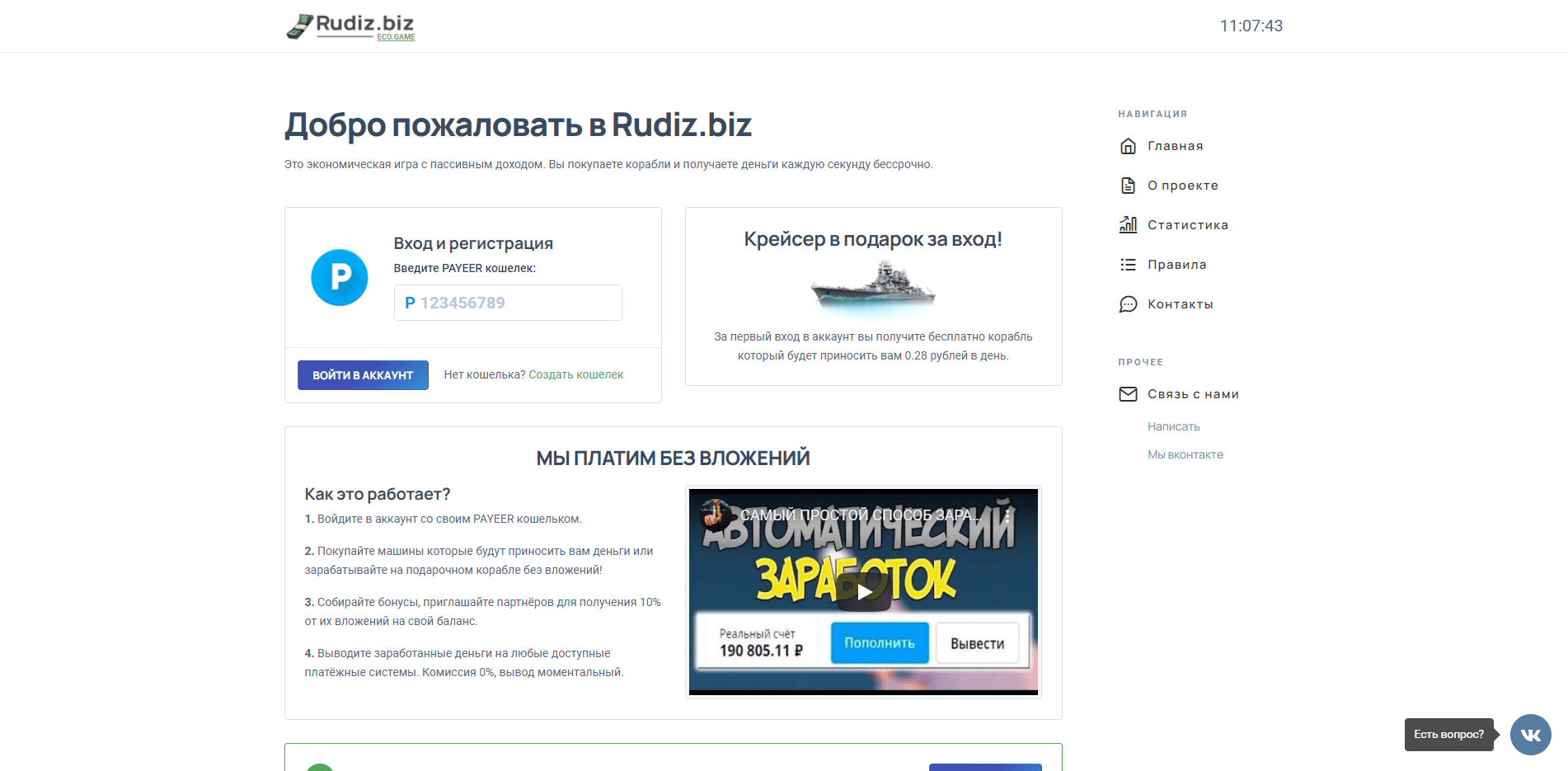1568x771 pixels.
Task: Click the Написать link
Action: (x=1173, y=426)
